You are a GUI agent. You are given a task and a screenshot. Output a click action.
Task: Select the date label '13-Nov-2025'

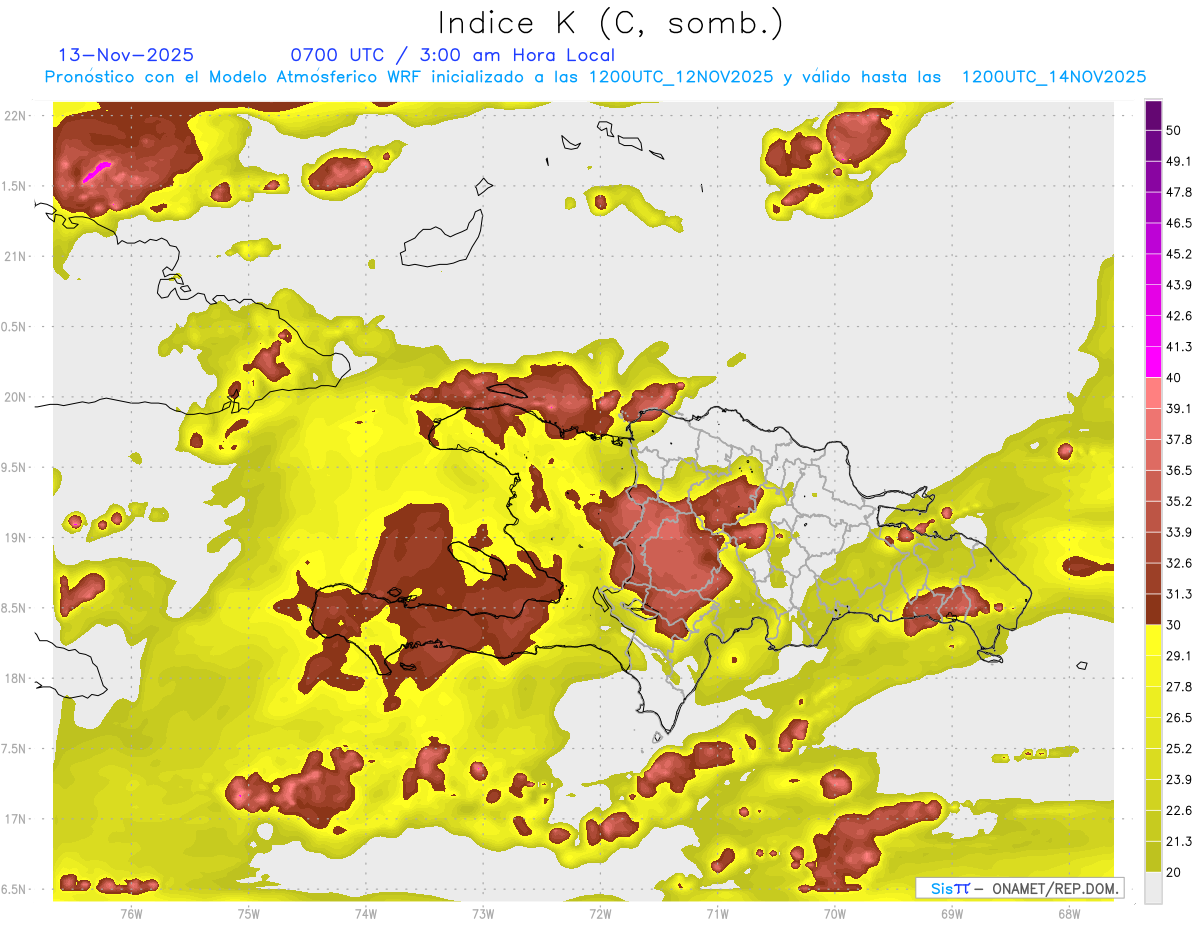126,55
